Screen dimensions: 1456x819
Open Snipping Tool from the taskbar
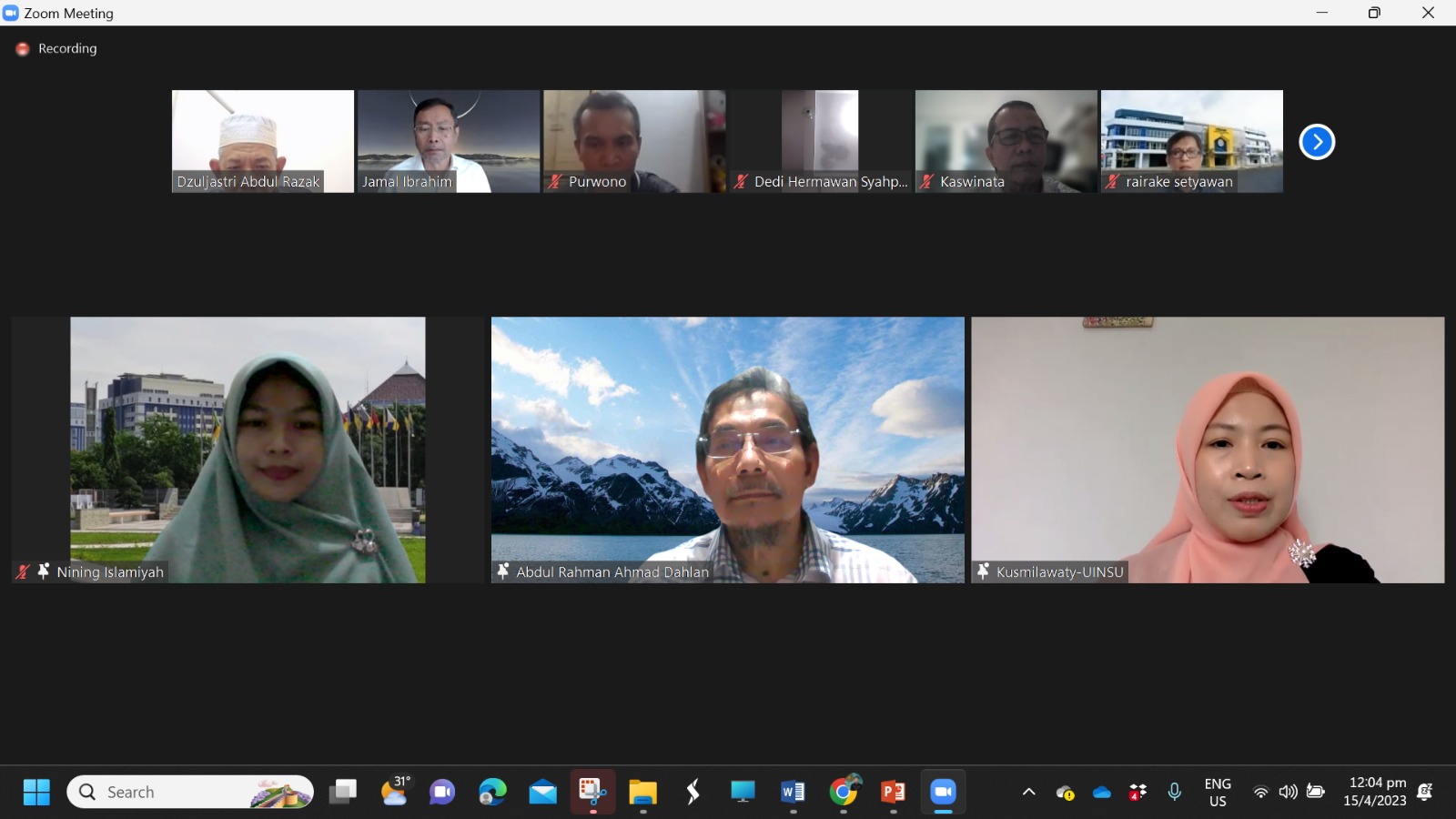click(592, 792)
